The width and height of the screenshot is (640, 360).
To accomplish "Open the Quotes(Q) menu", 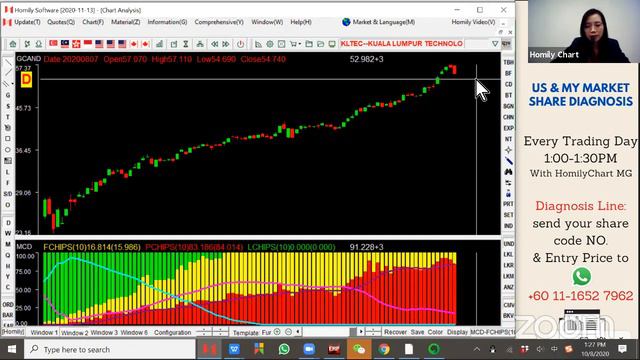I will pyautogui.click(x=61, y=22).
